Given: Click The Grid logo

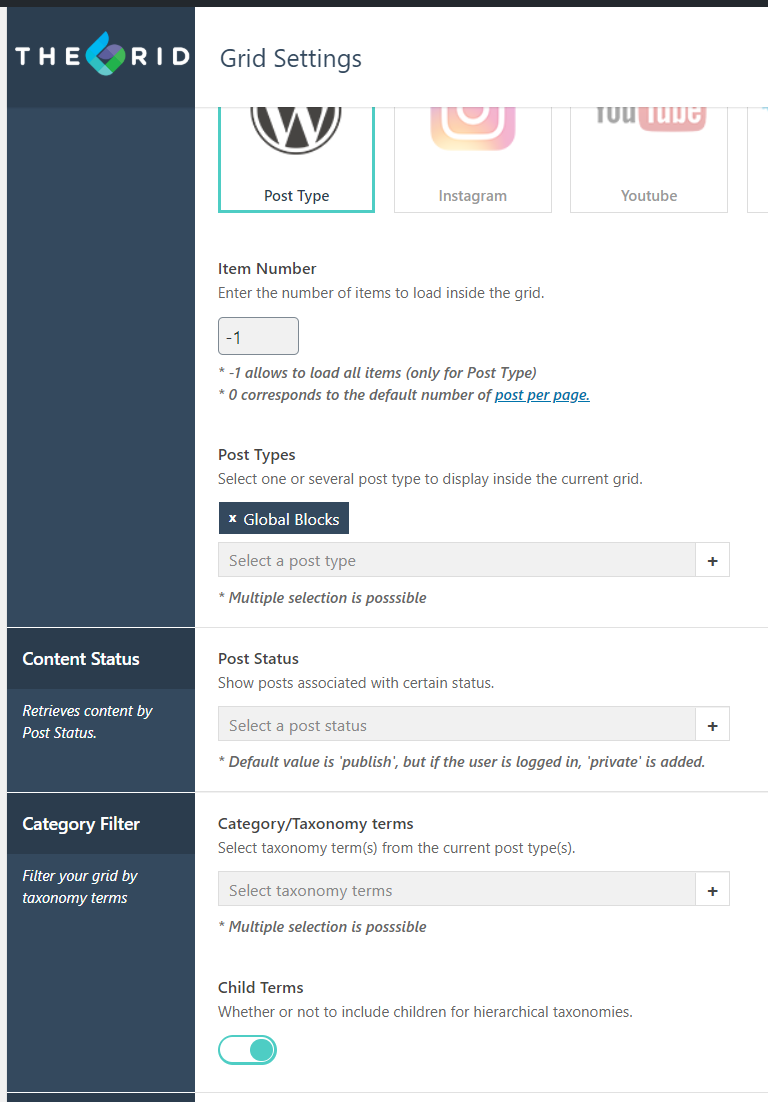Looking at the screenshot, I should (103, 55).
